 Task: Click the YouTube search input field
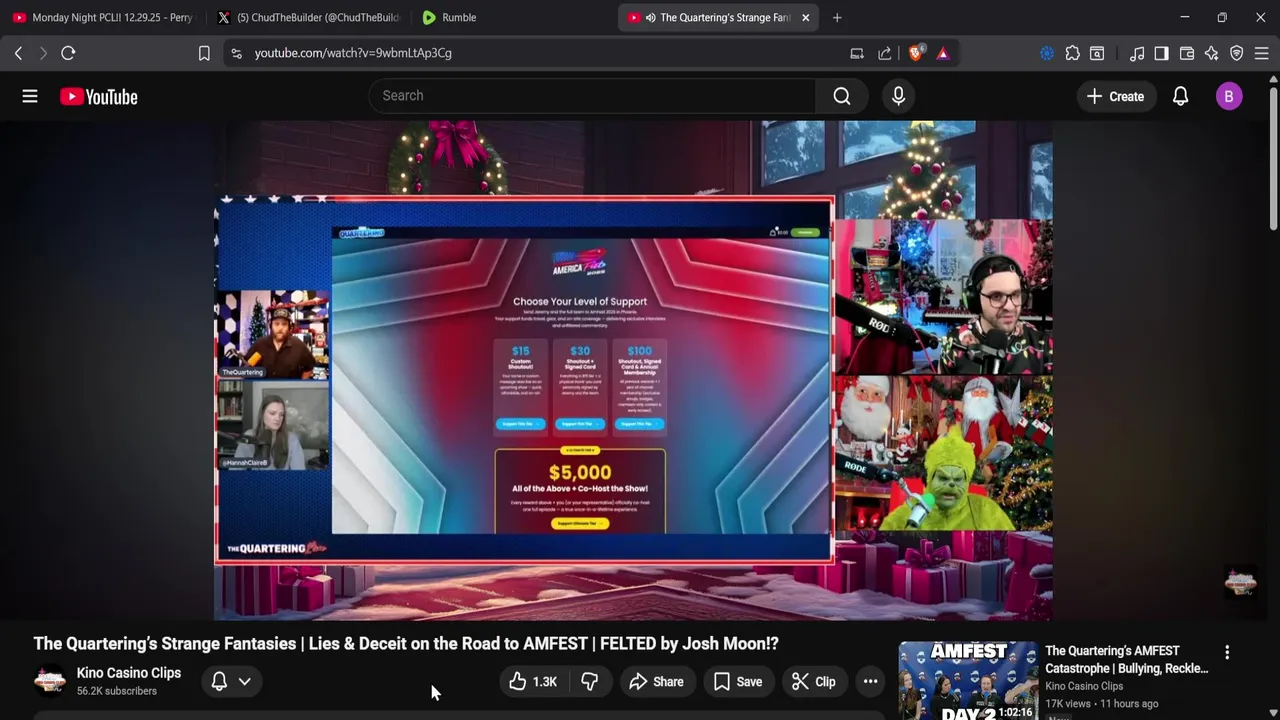tap(592, 96)
